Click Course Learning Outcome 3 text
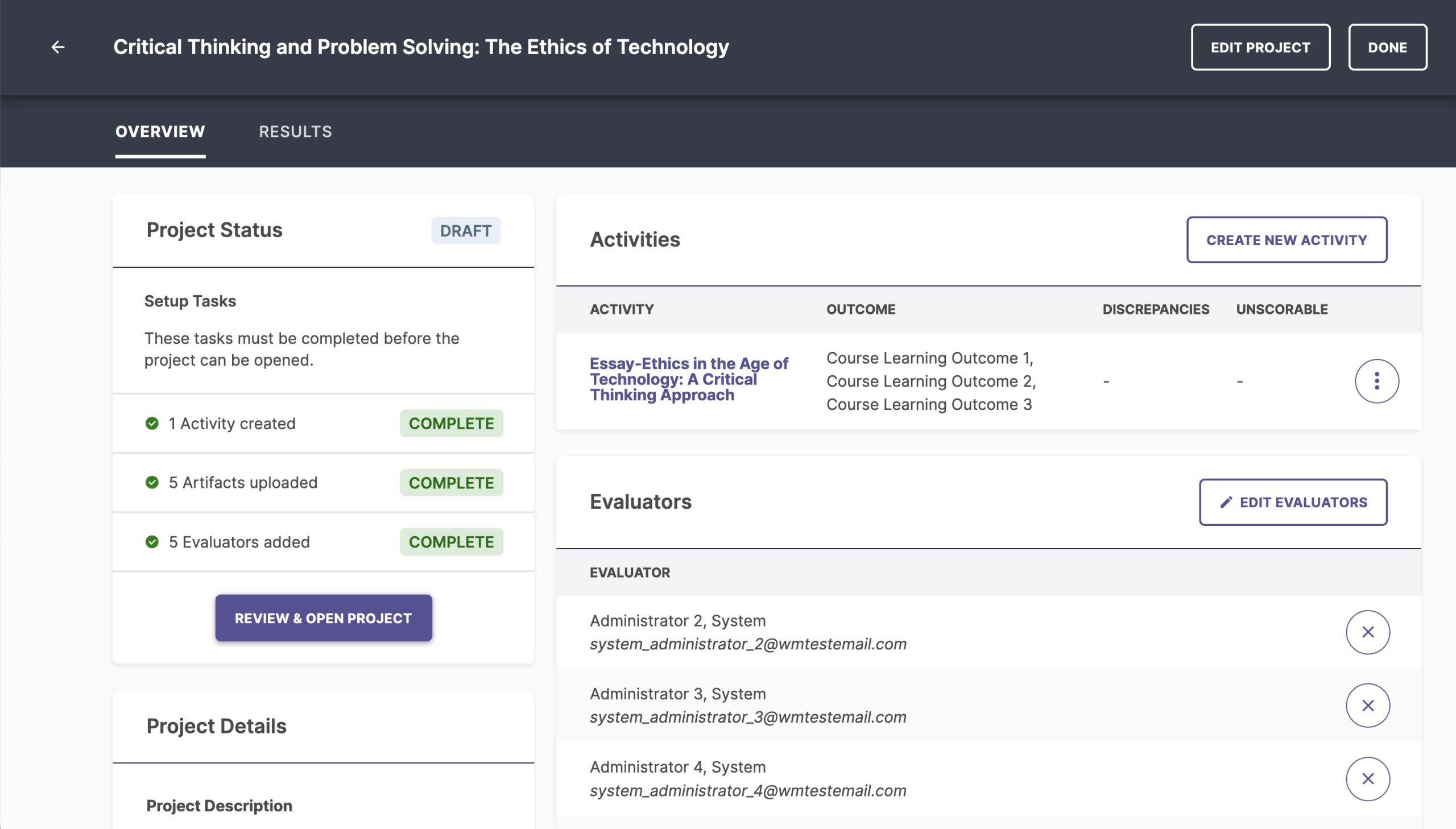This screenshot has width=1456, height=829. click(929, 404)
